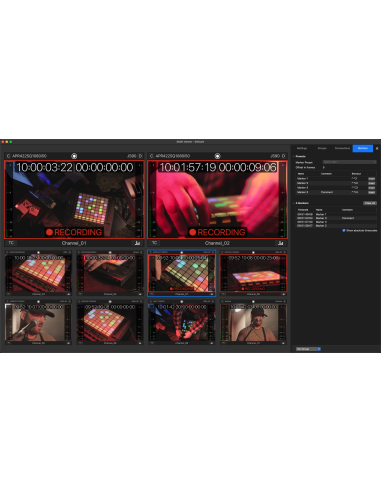Open the group dropdown at panel bottom
The width and height of the screenshot is (381, 492).
coord(308,349)
